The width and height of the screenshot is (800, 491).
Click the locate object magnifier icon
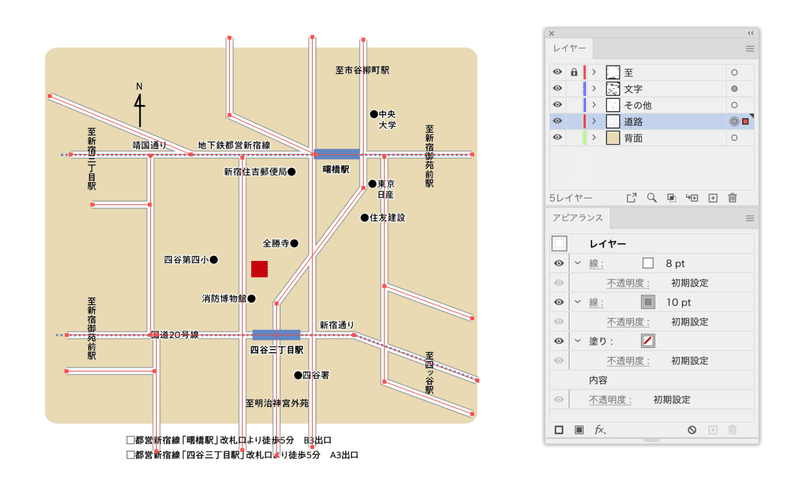point(652,198)
